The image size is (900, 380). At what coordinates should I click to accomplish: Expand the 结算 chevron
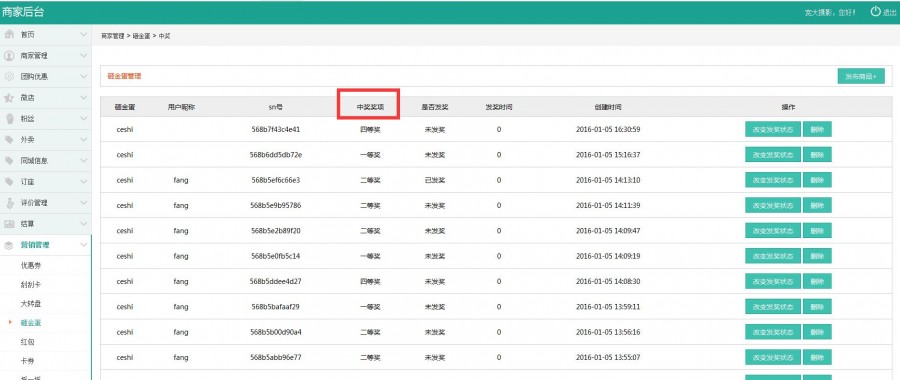(84, 223)
